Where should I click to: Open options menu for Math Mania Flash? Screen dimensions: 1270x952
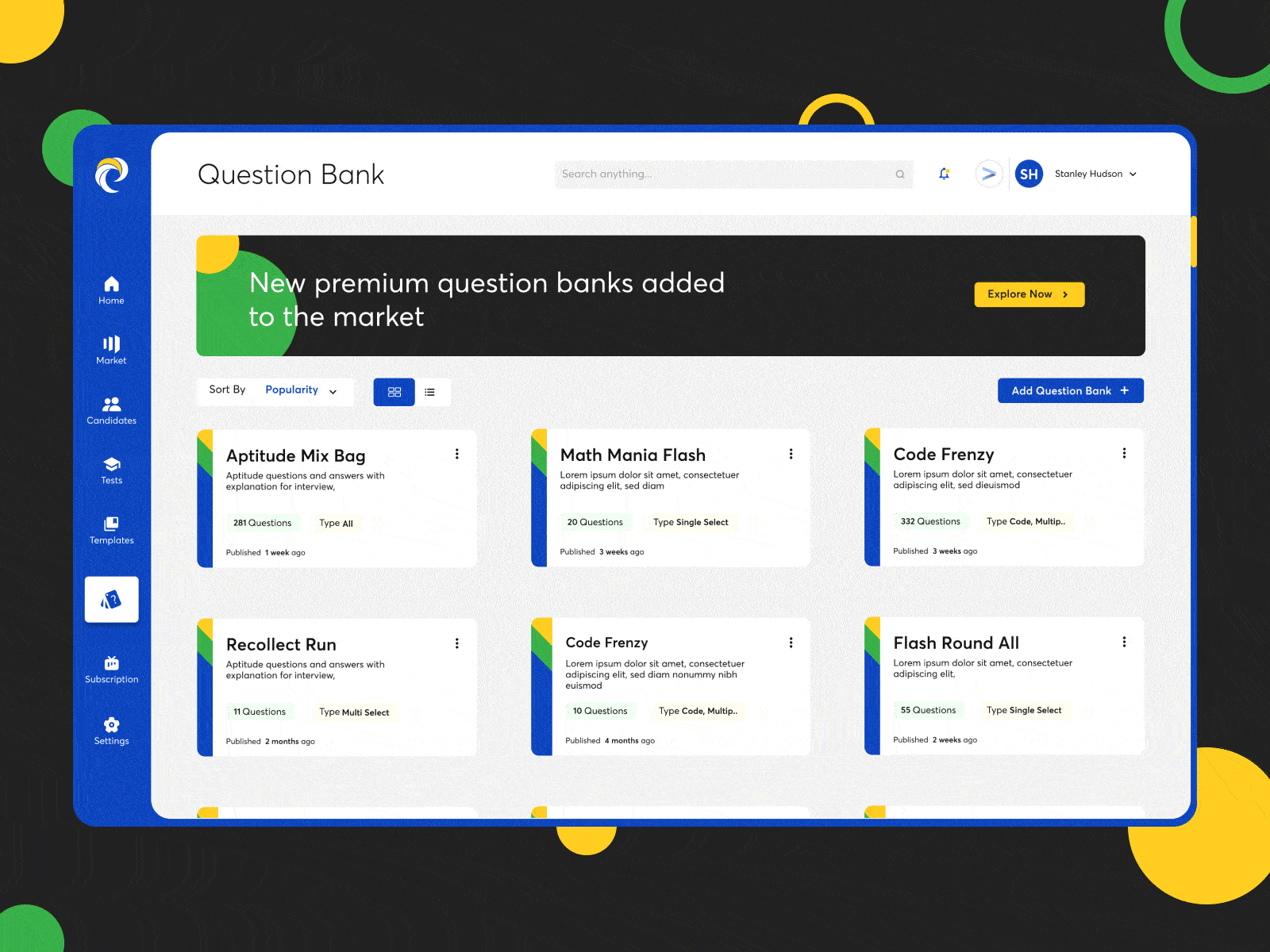click(x=791, y=454)
